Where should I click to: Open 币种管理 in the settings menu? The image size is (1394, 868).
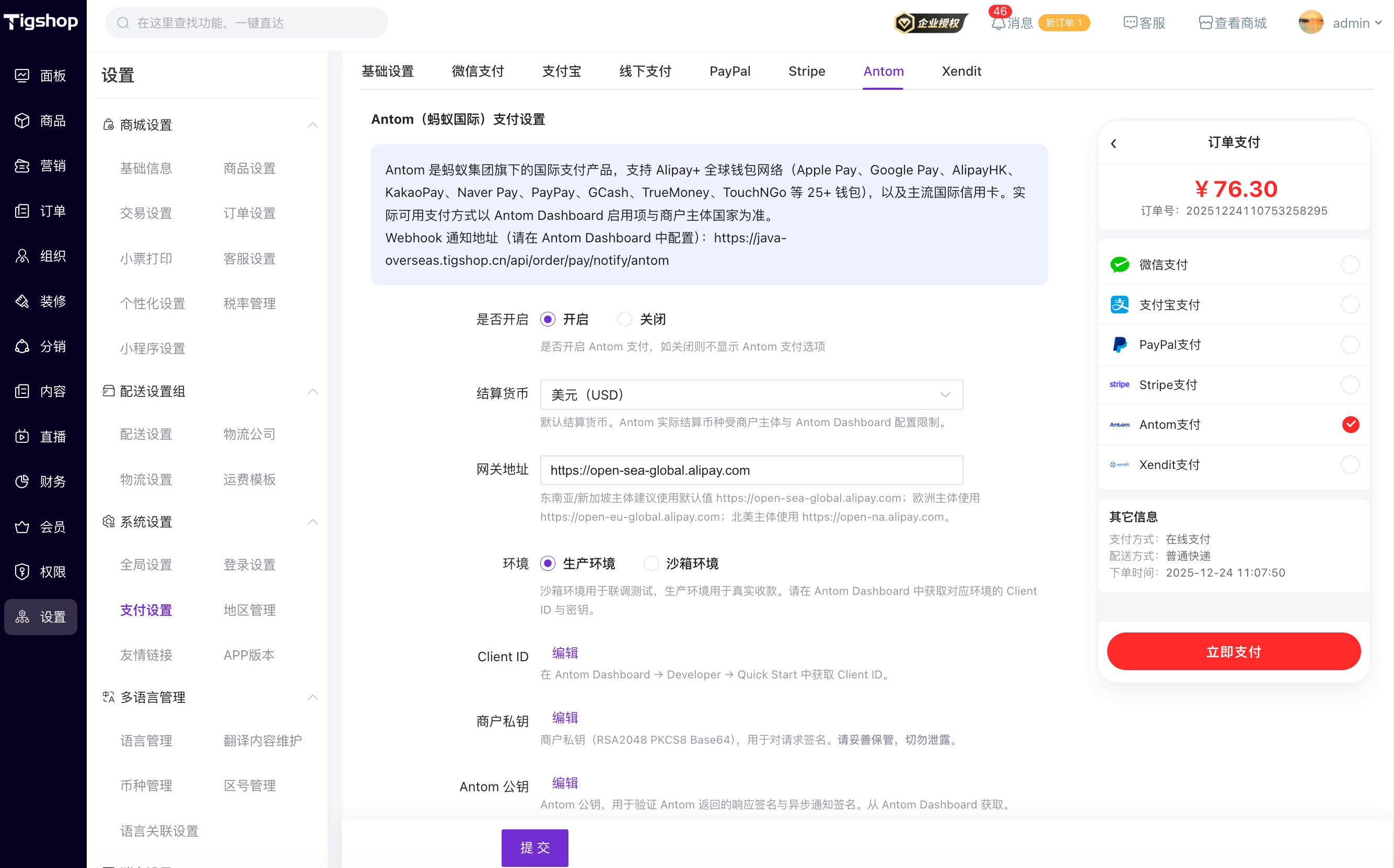click(146, 786)
